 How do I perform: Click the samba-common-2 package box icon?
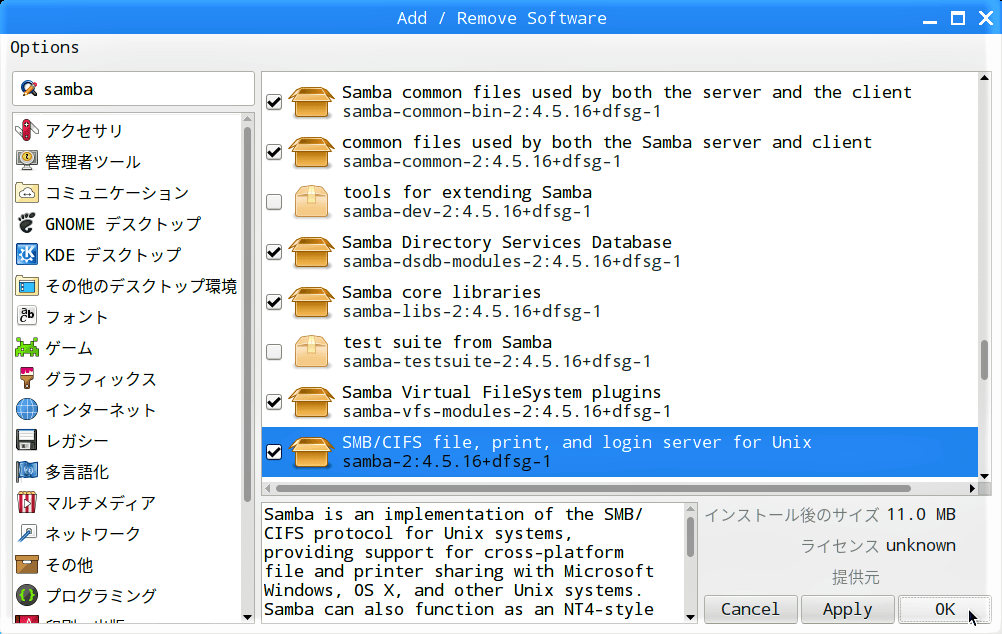tap(311, 152)
